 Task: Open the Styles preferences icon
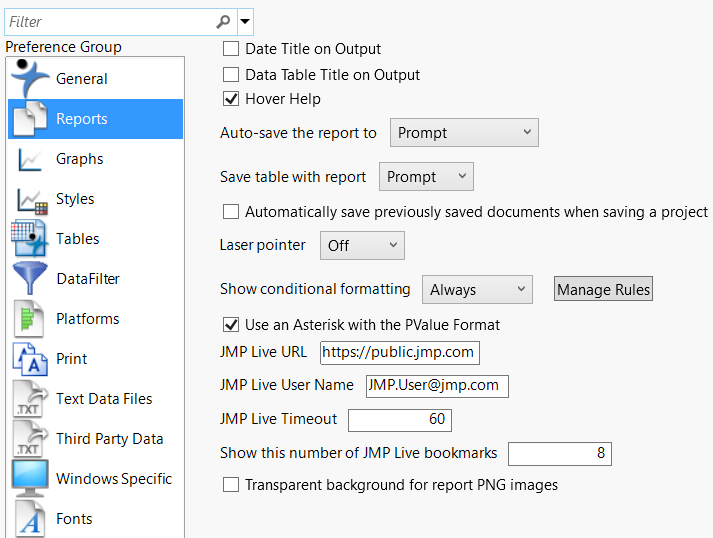tap(29, 199)
